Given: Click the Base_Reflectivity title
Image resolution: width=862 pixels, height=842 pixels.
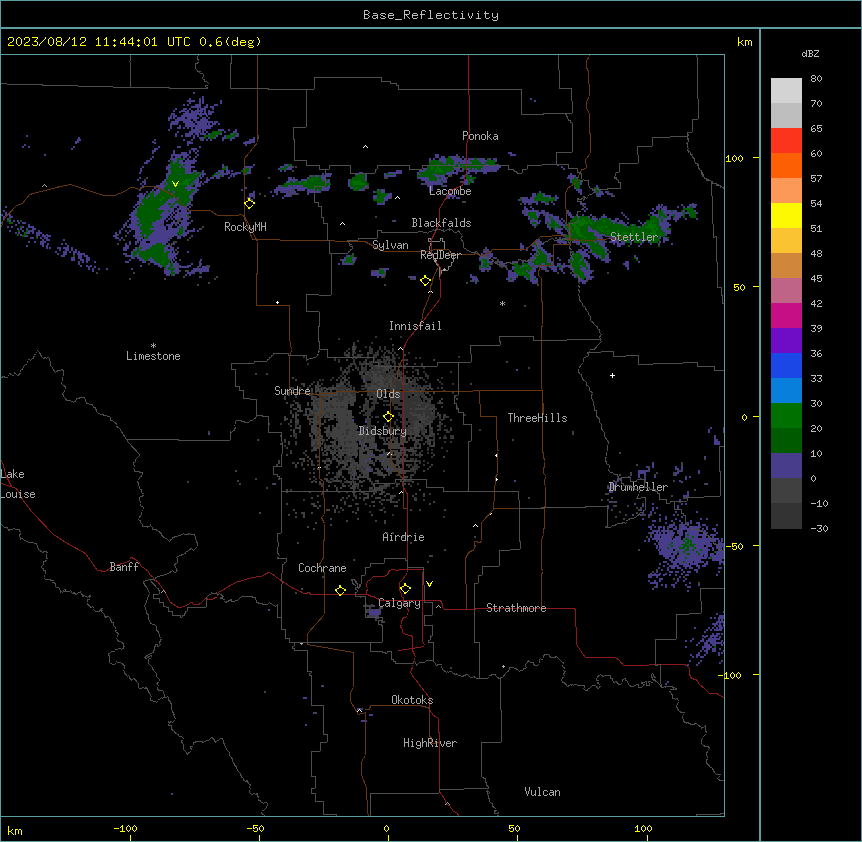Looking at the screenshot, I should pos(431,15).
